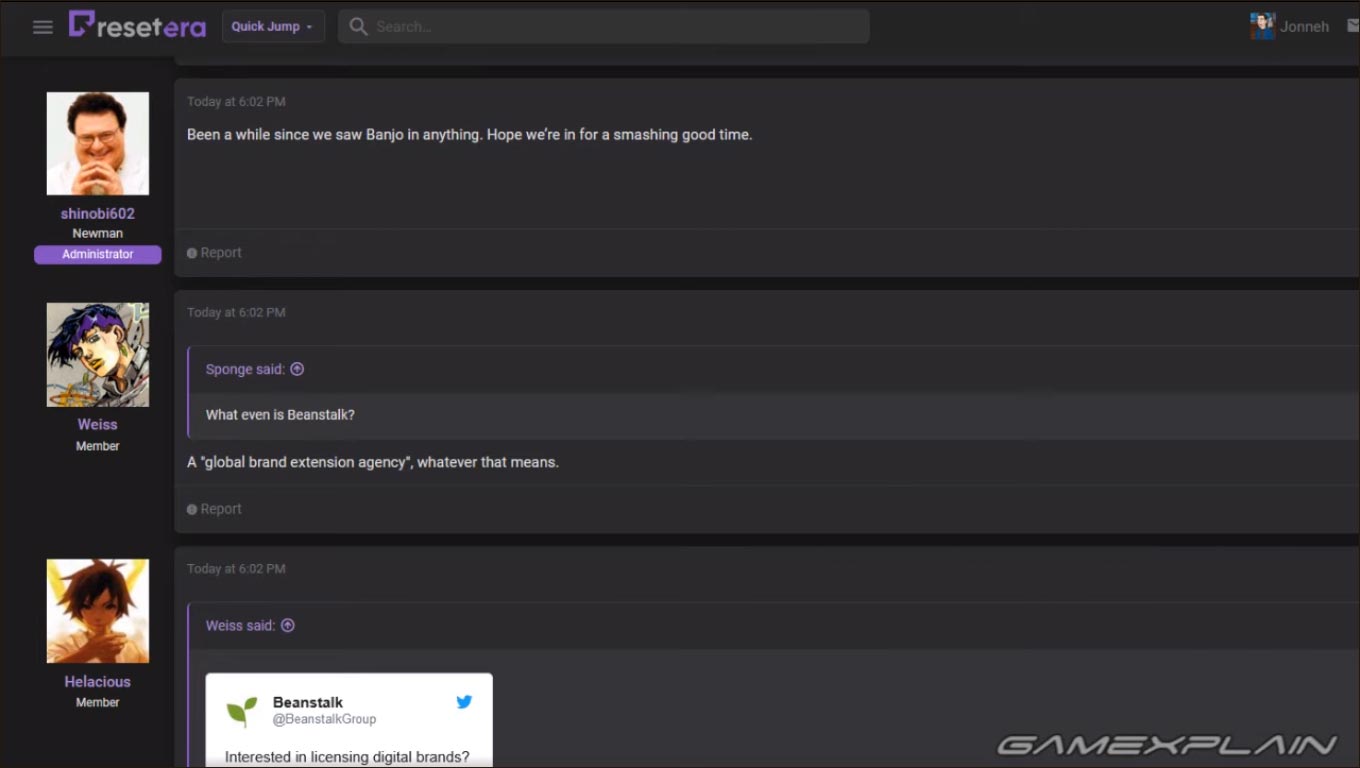Click the Administrator badge
This screenshot has width=1360, height=768.
click(x=98, y=255)
